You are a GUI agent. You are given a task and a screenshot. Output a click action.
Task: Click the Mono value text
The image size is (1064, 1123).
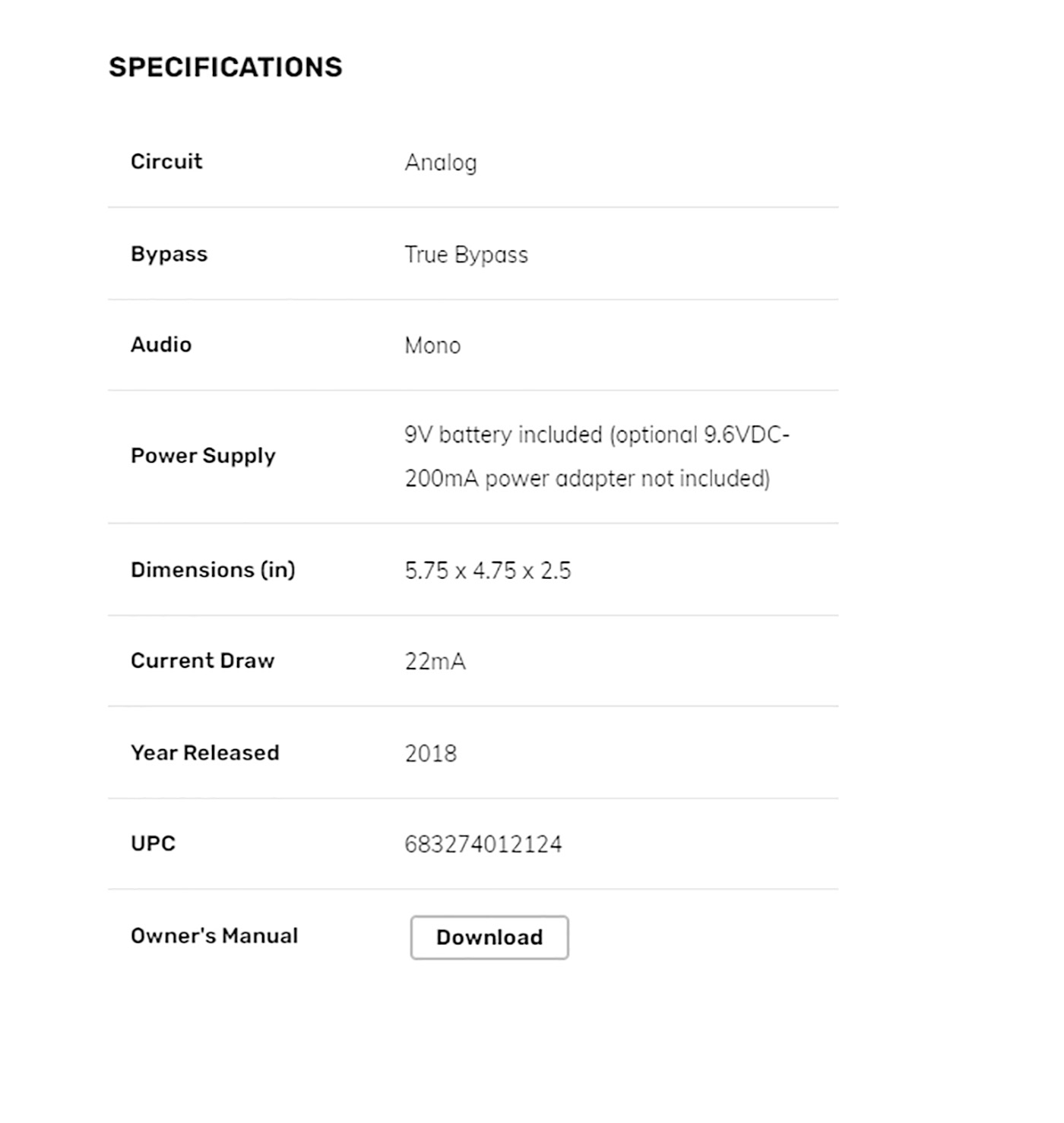[x=432, y=346]
